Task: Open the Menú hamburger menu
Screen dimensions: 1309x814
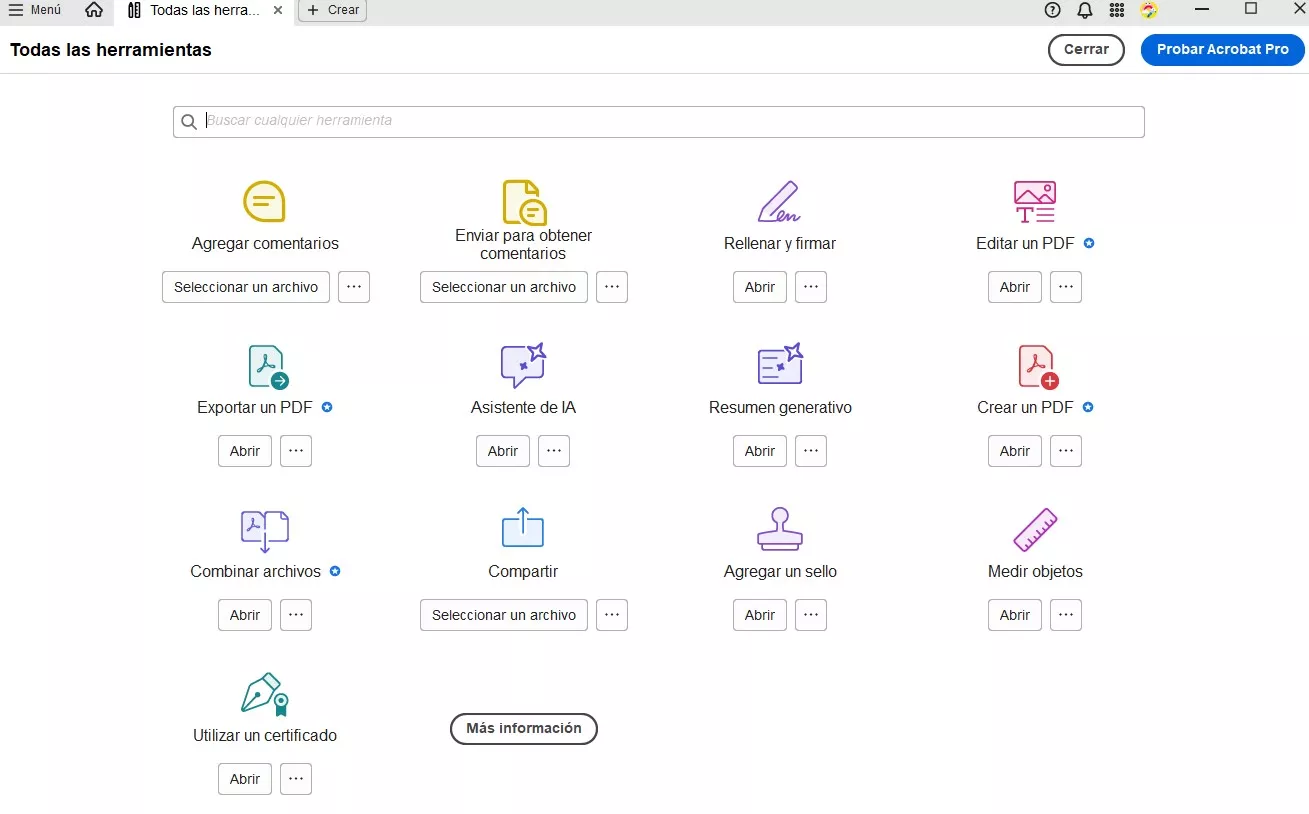Action: [35, 10]
